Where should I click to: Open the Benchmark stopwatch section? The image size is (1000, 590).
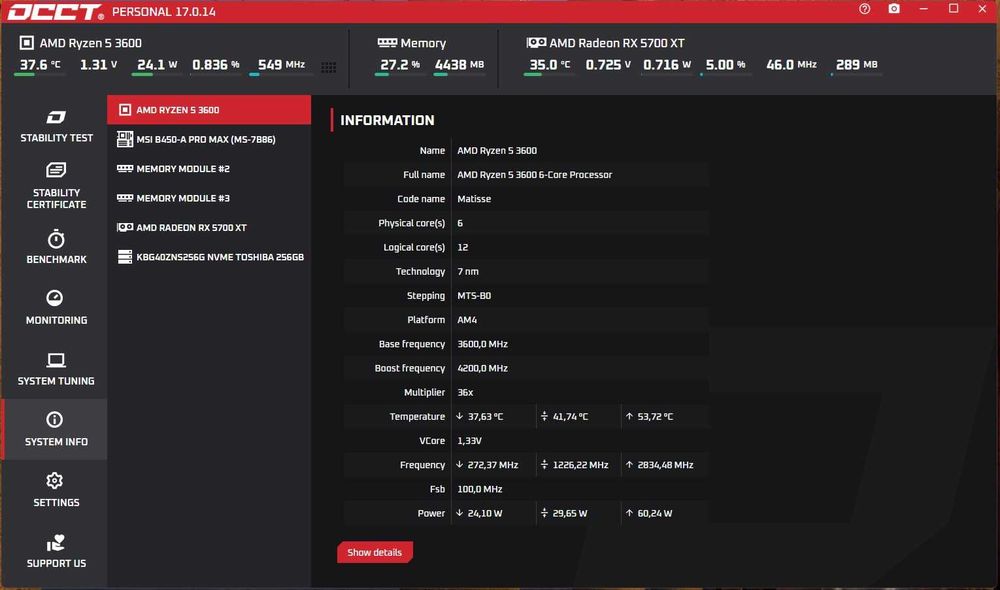point(56,247)
